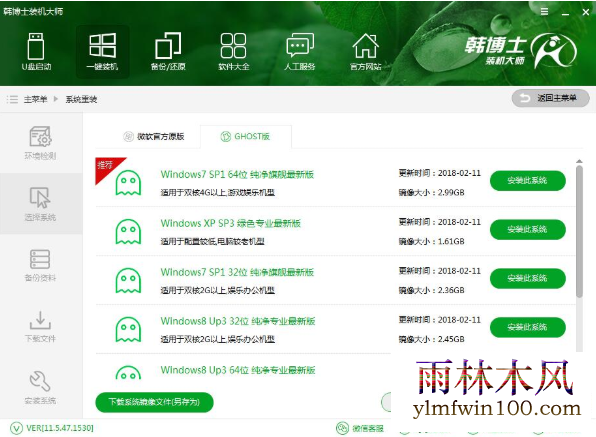Install Windows8 Up3 32位 system
The height and width of the screenshot is (437, 596).
pyautogui.click(x=528, y=327)
